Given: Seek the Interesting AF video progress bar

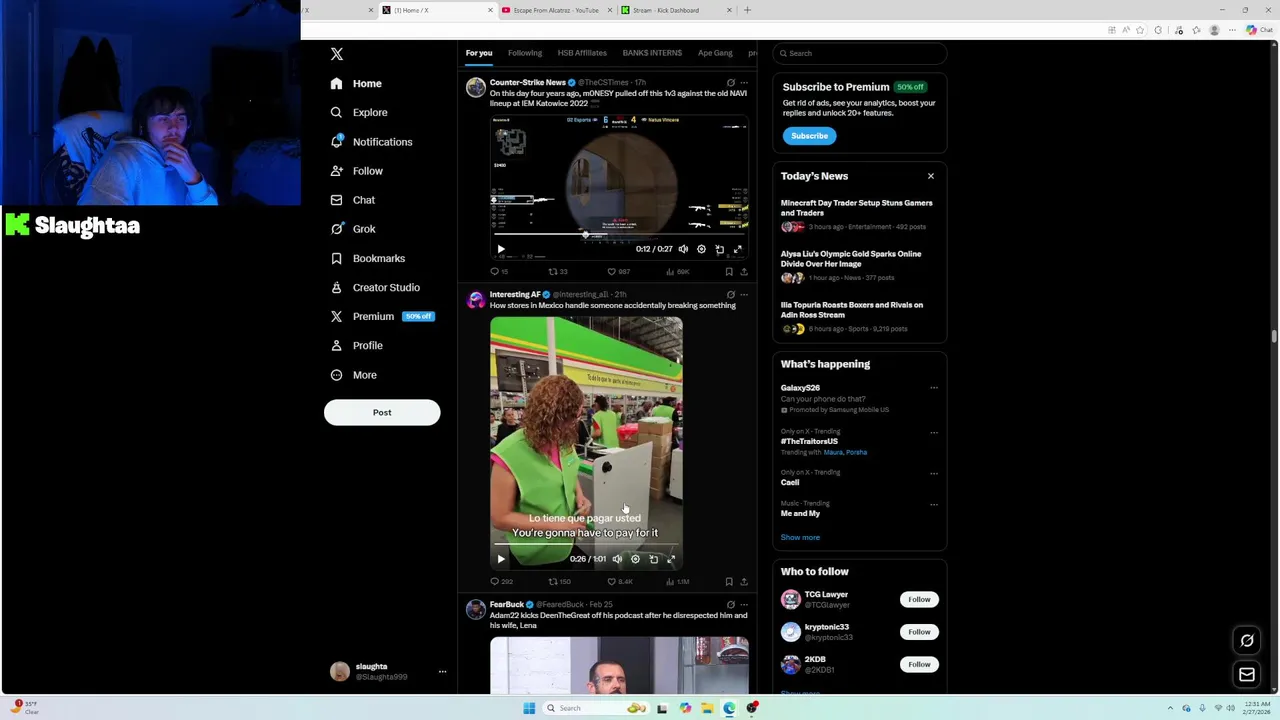Looking at the screenshot, I should (x=586, y=545).
